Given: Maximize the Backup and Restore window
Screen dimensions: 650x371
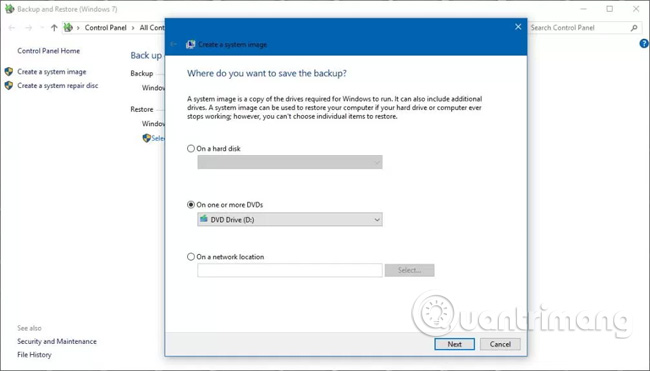Looking at the screenshot, I should coord(609,9).
